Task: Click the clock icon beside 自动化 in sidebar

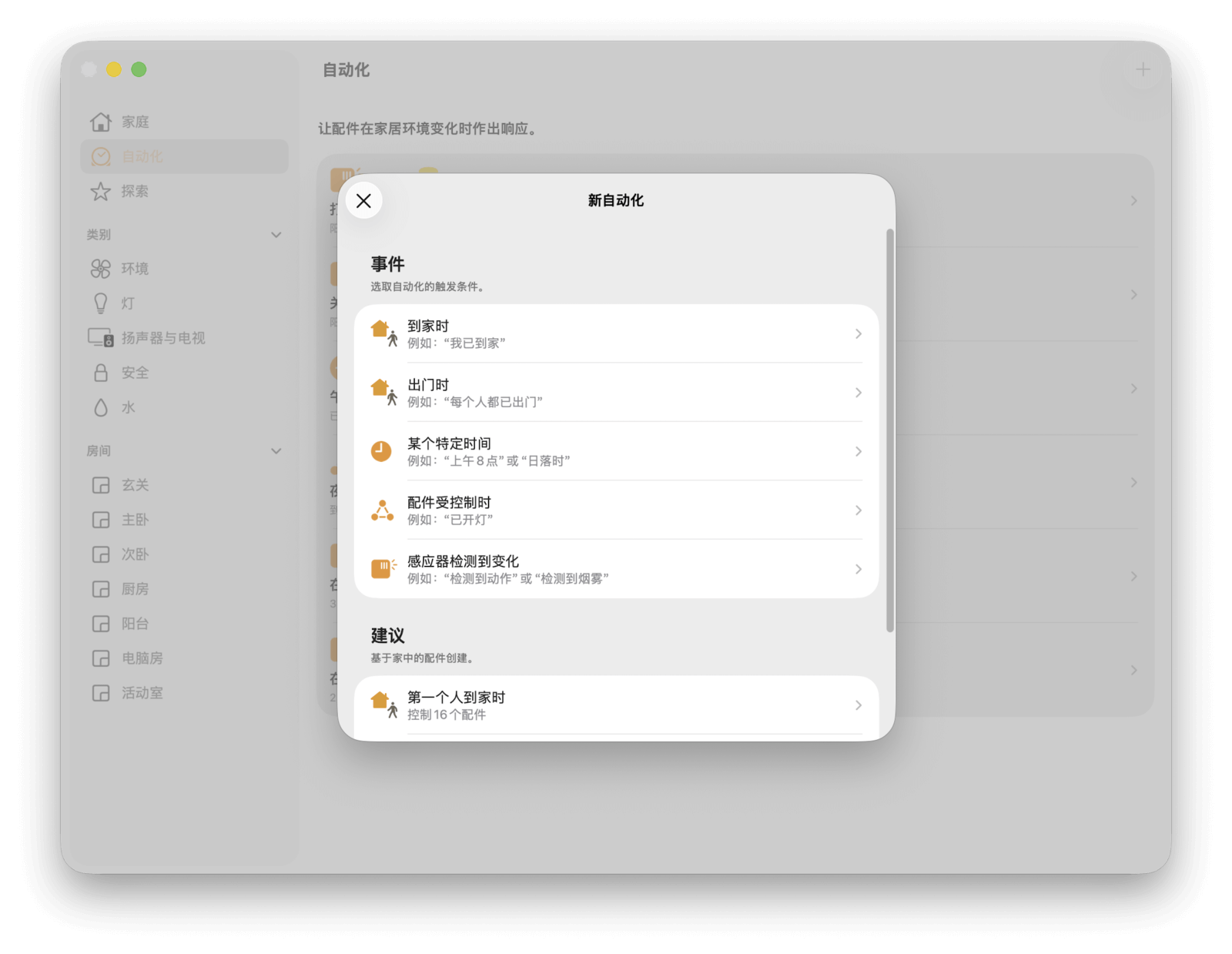Action: (x=101, y=156)
